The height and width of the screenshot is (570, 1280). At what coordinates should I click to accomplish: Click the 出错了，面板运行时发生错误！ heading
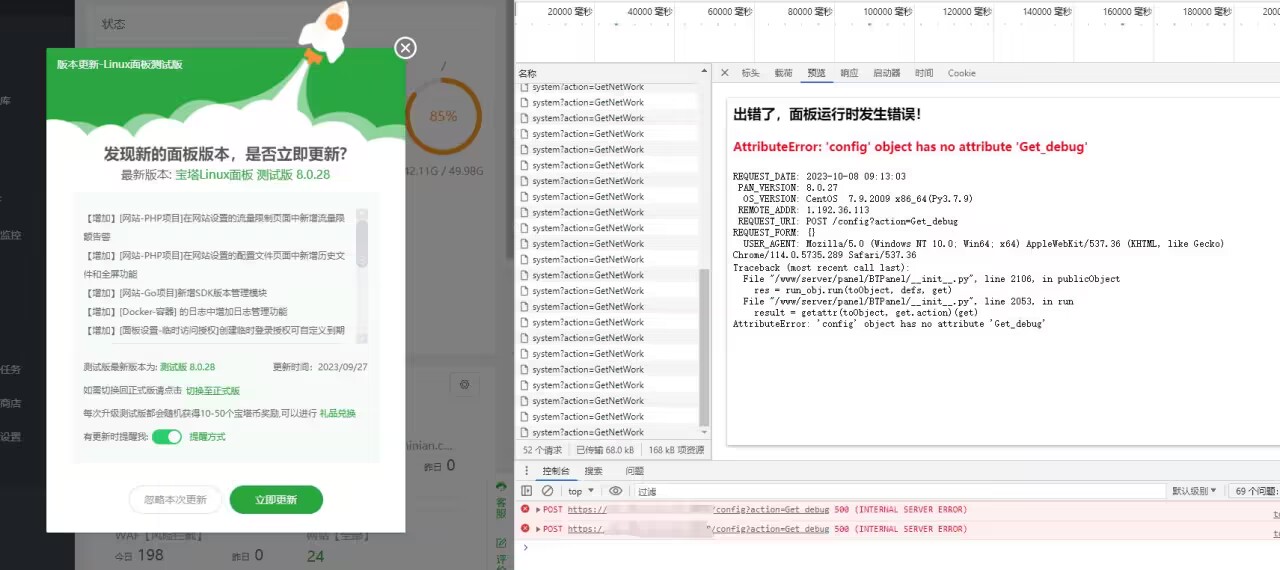click(827, 114)
